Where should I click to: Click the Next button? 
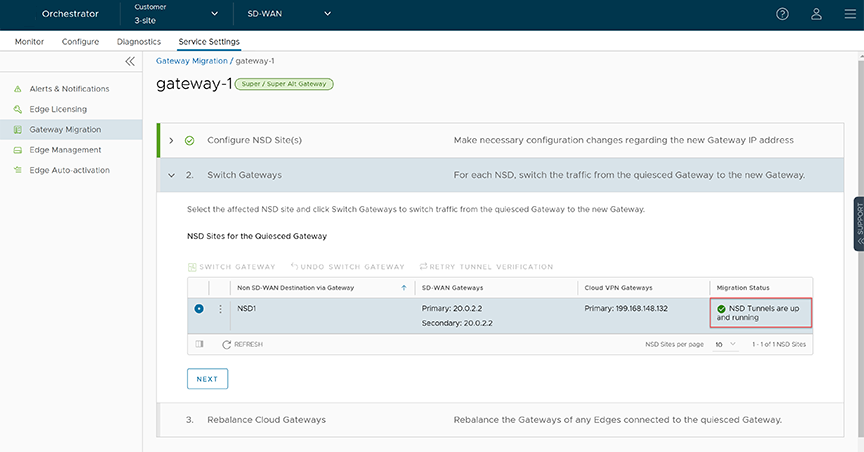click(207, 379)
